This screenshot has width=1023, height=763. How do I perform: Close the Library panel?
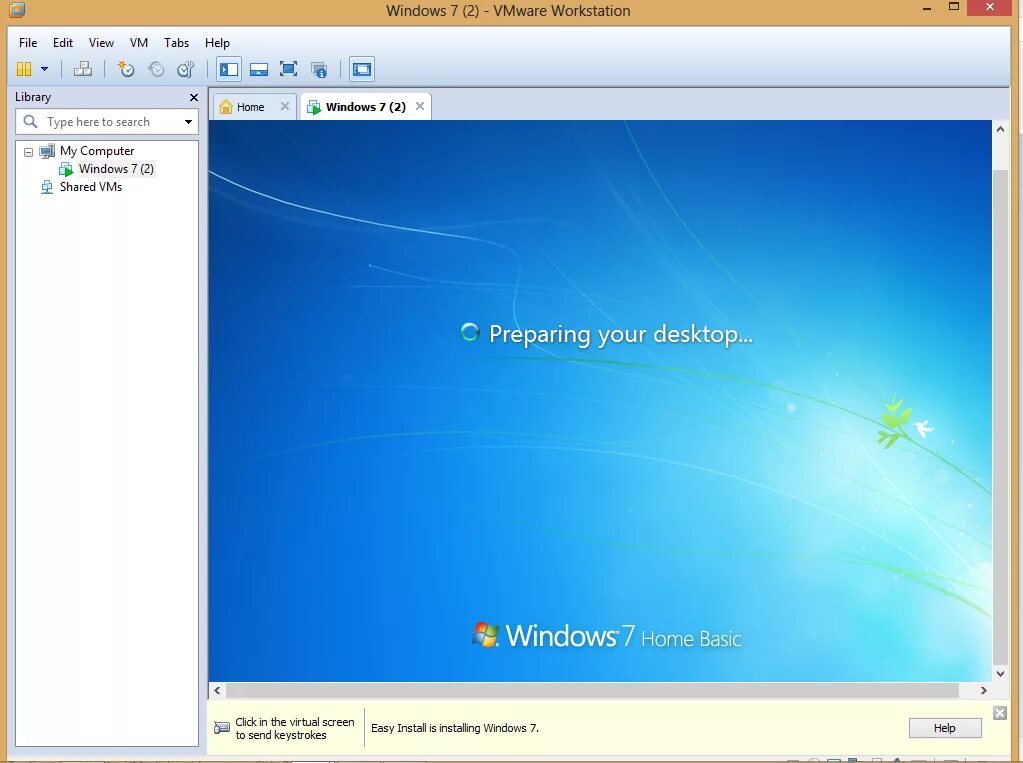194,97
